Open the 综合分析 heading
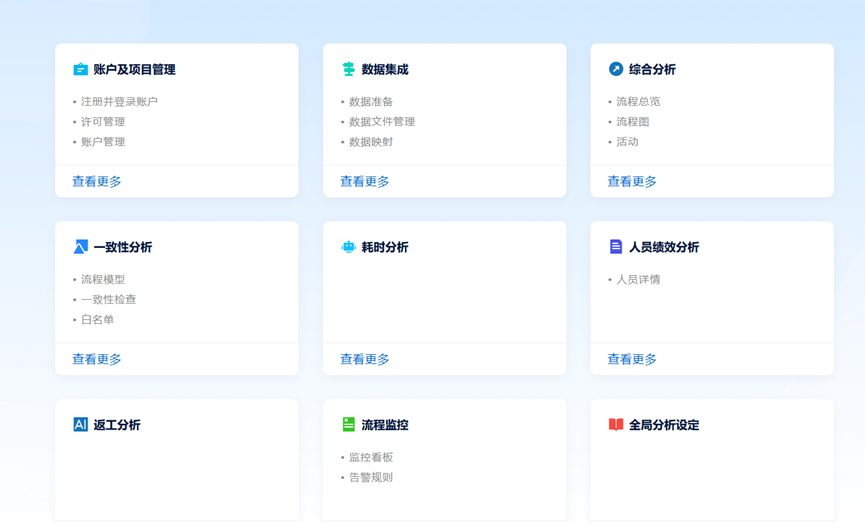The height and width of the screenshot is (523, 865). pyautogui.click(x=653, y=70)
